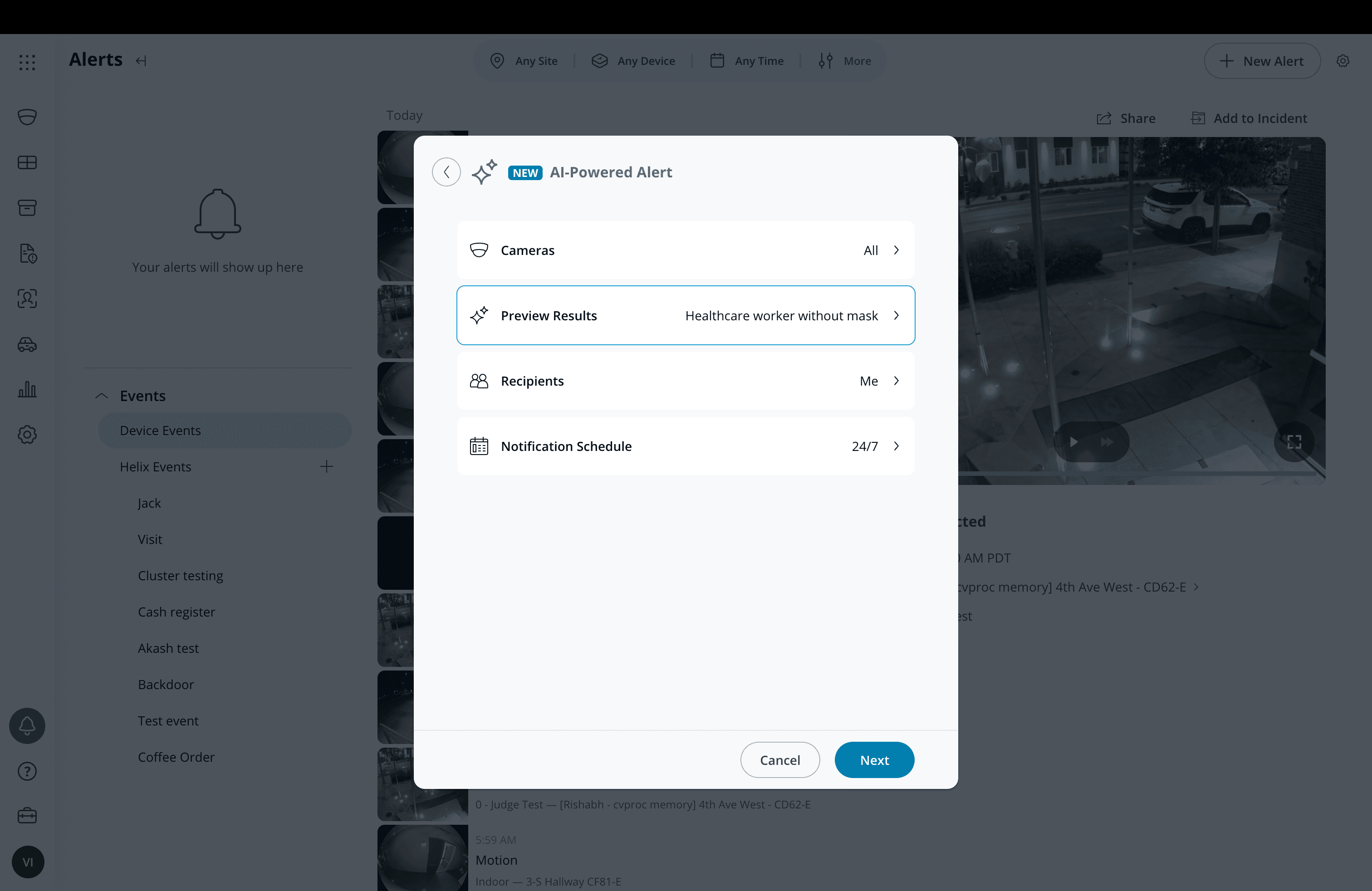Open the grid multi-view panel icon

27,162
